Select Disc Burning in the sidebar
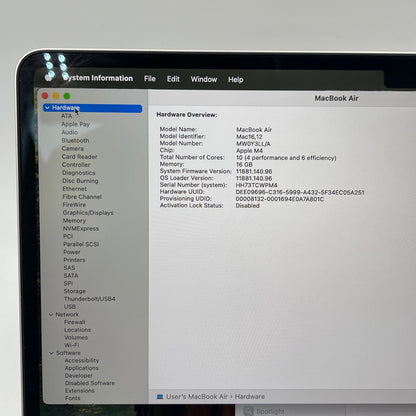The width and height of the screenshot is (416, 416). point(80,181)
